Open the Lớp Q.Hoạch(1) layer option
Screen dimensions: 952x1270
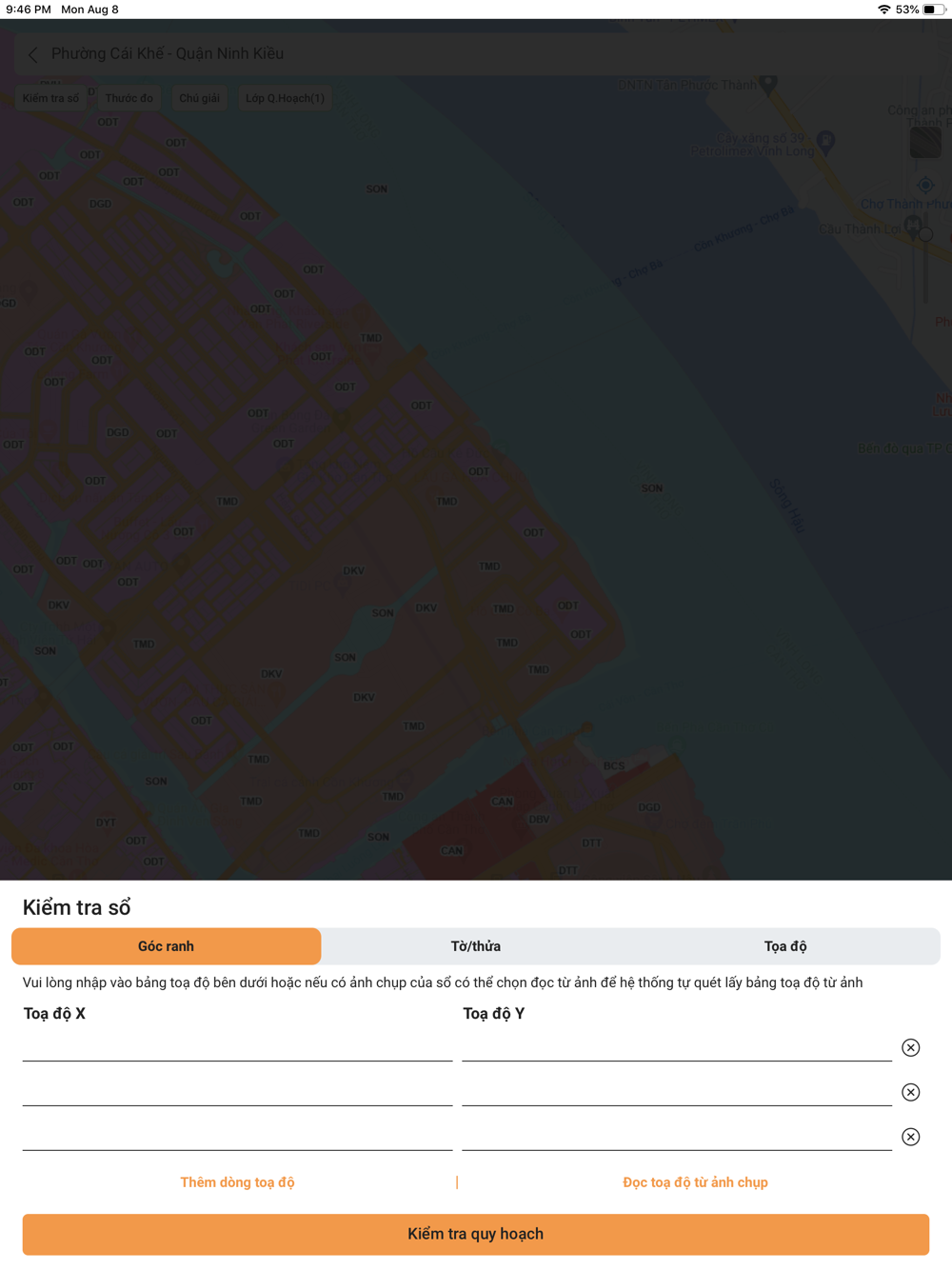(285, 98)
